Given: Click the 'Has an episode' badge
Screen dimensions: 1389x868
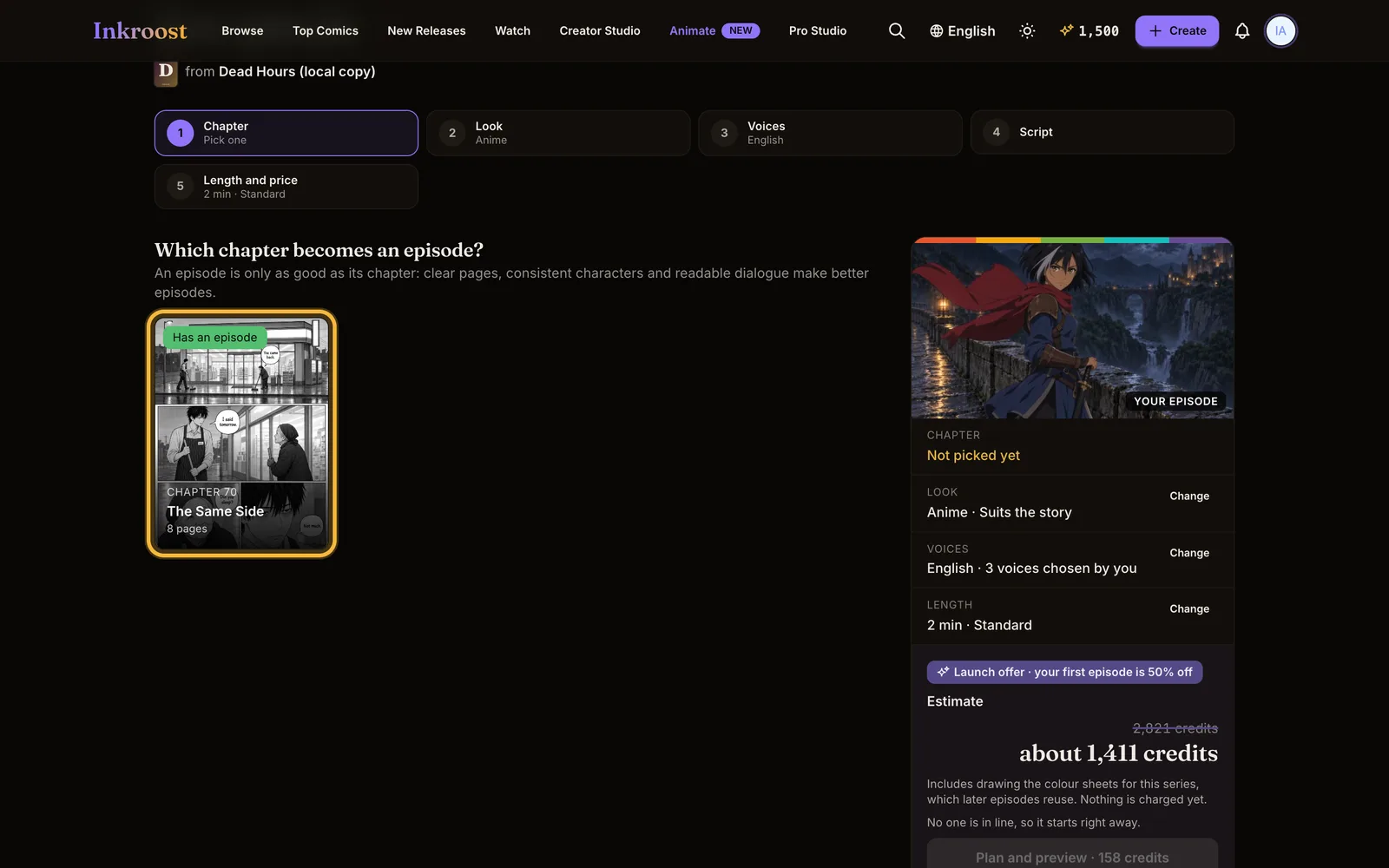Looking at the screenshot, I should (214, 338).
